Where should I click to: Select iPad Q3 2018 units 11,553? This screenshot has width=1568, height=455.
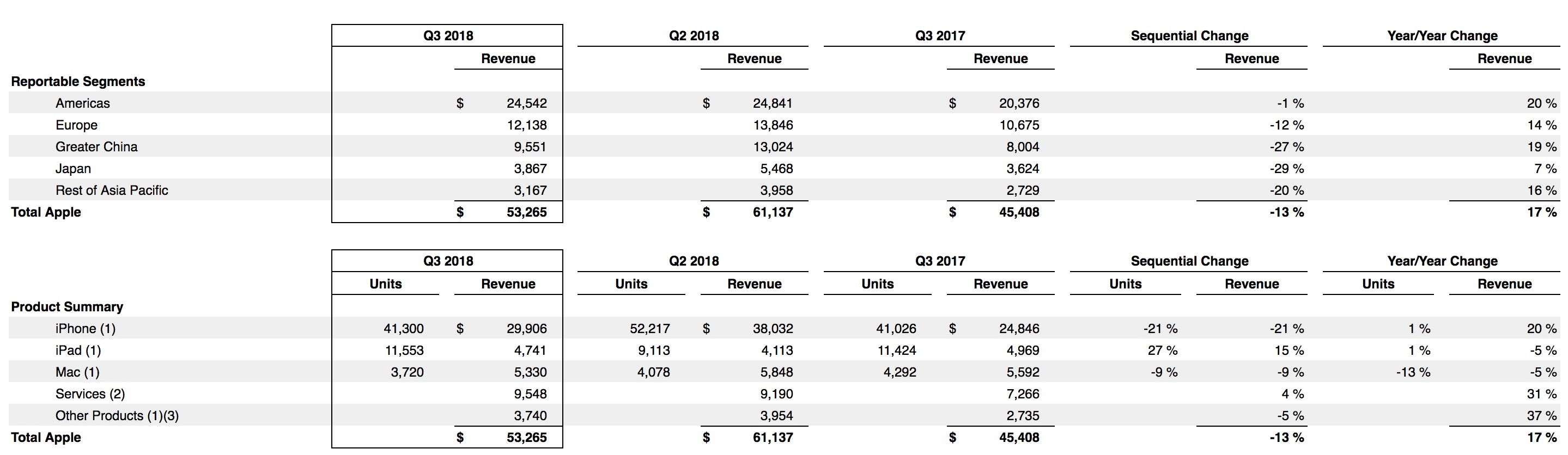404,351
